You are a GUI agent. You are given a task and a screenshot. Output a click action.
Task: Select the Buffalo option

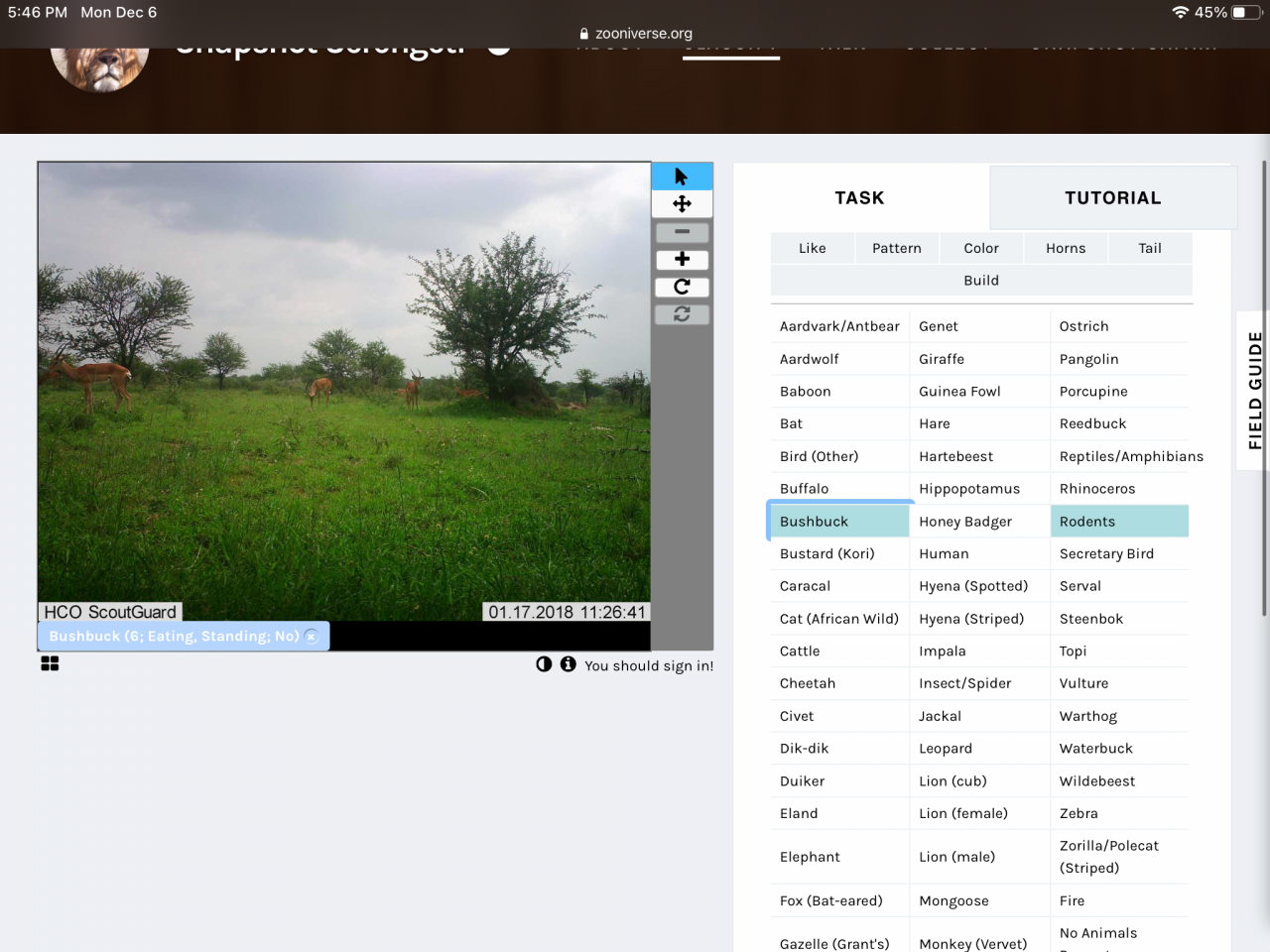click(x=839, y=489)
